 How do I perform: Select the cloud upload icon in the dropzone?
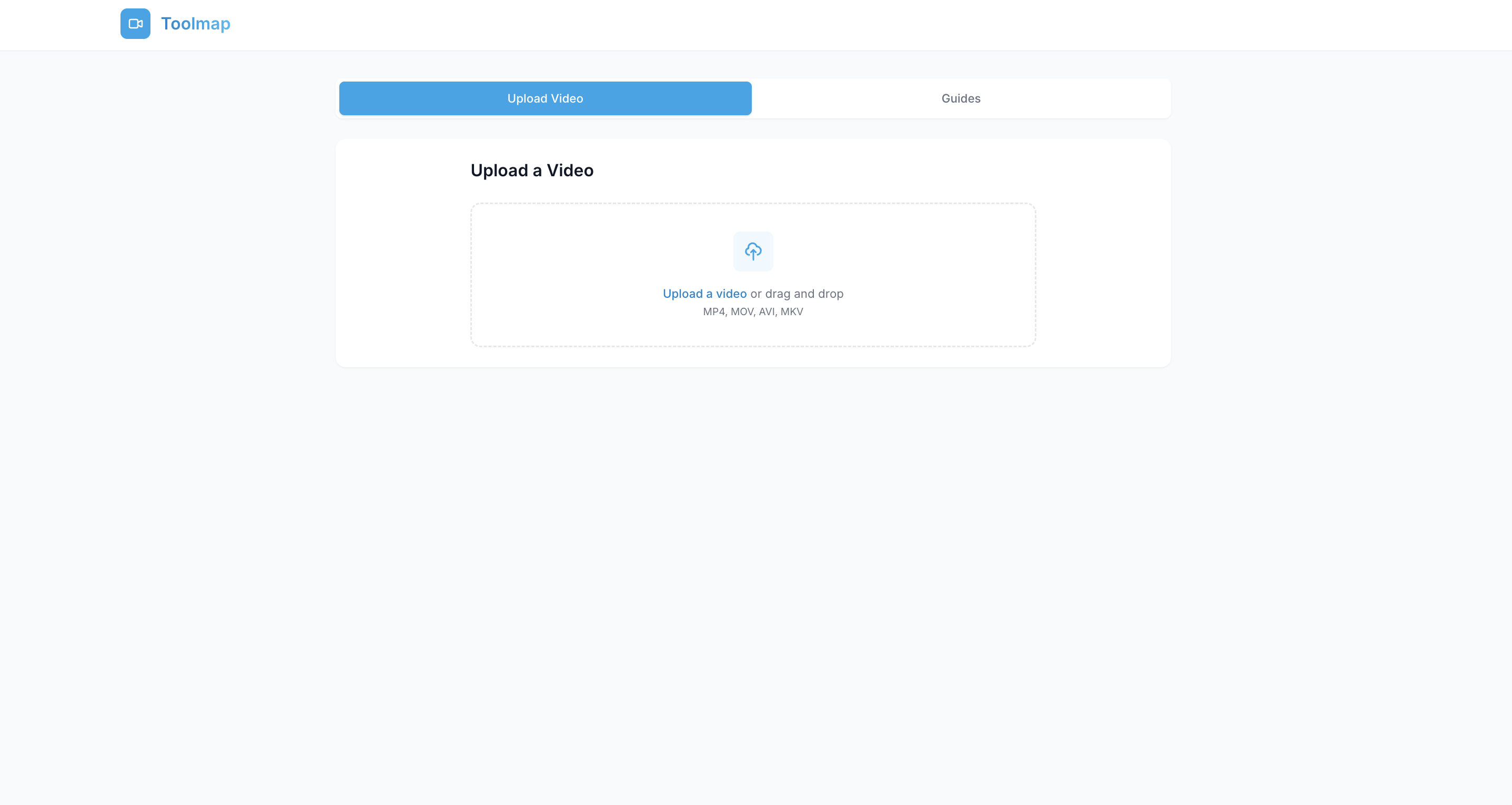pyautogui.click(x=753, y=251)
